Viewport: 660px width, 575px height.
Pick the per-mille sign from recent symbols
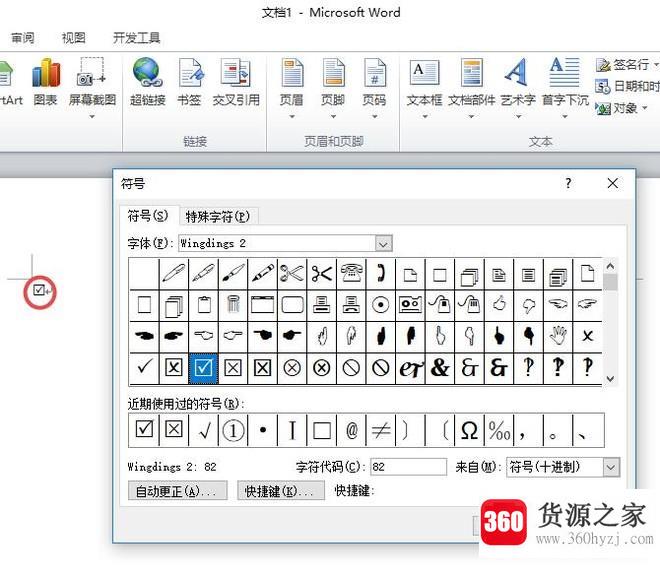499,430
